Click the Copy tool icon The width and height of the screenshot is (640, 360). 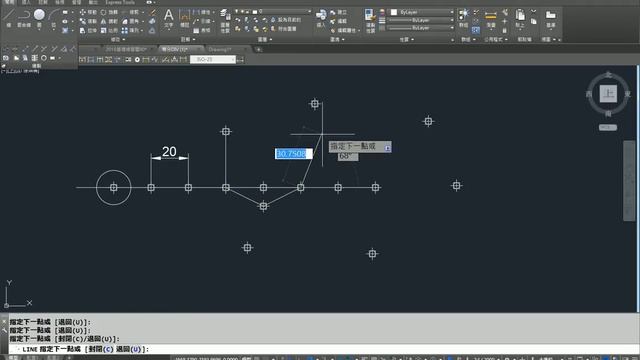click(83, 21)
